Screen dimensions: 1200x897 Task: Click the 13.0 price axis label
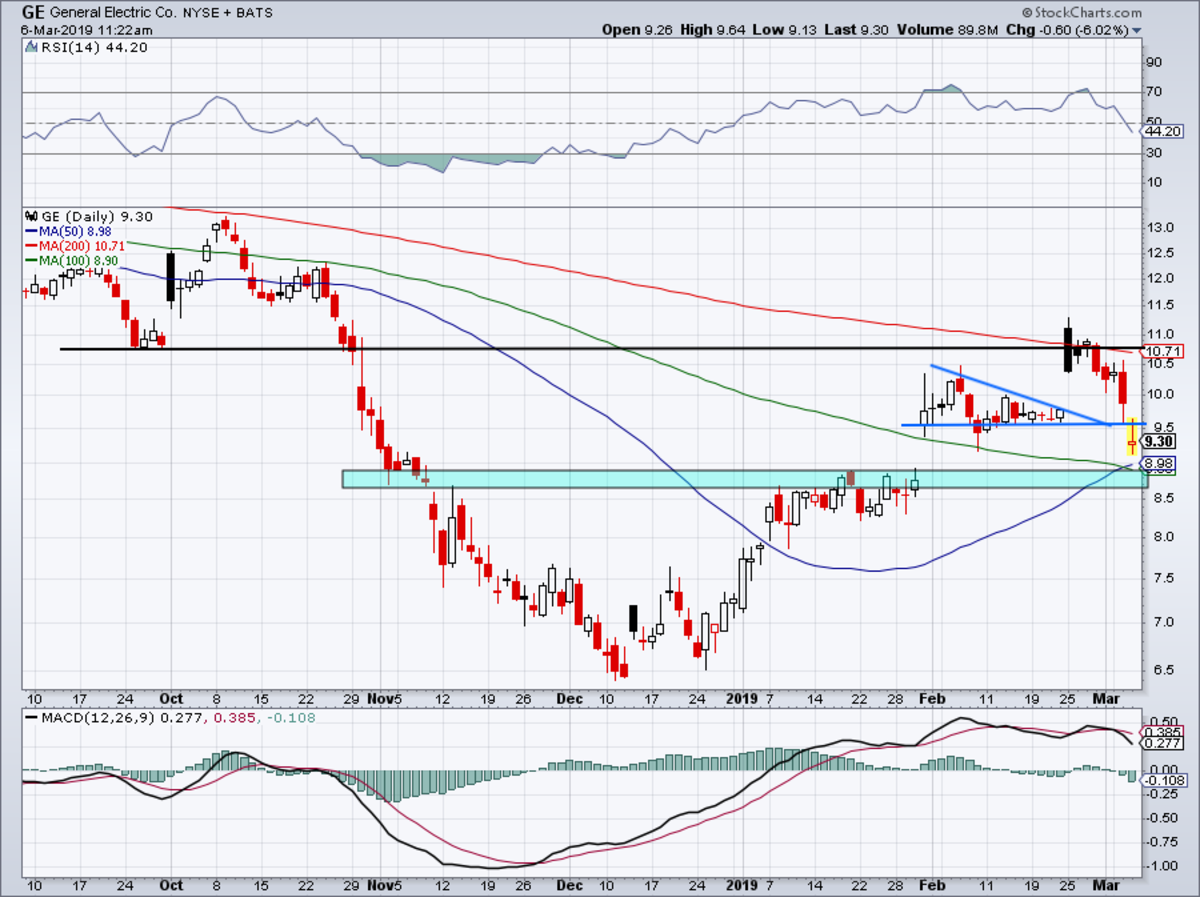point(1161,227)
